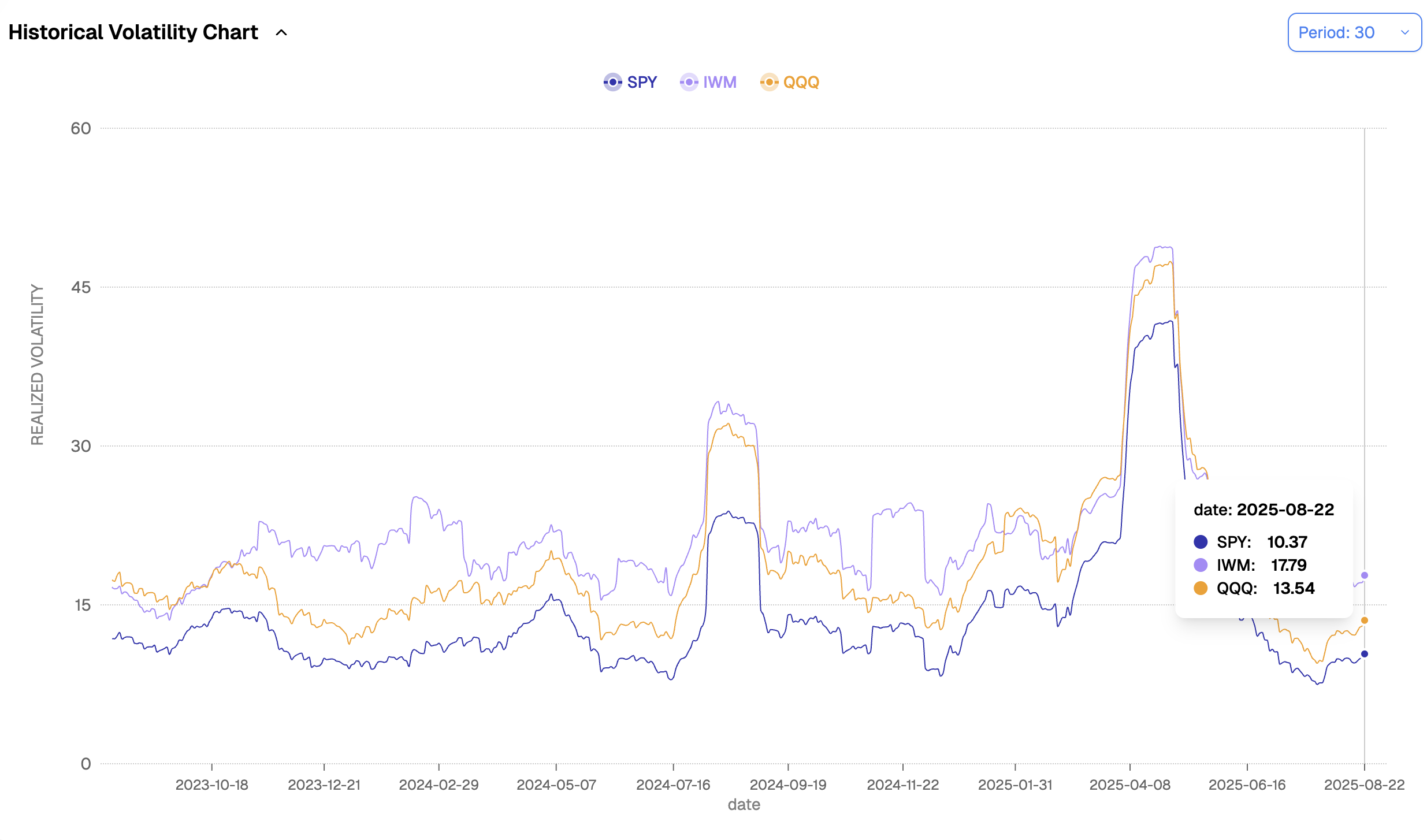Image resolution: width=1427 pixels, height=840 pixels.
Task: Click the SPY legend label text
Action: coord(642,82)
